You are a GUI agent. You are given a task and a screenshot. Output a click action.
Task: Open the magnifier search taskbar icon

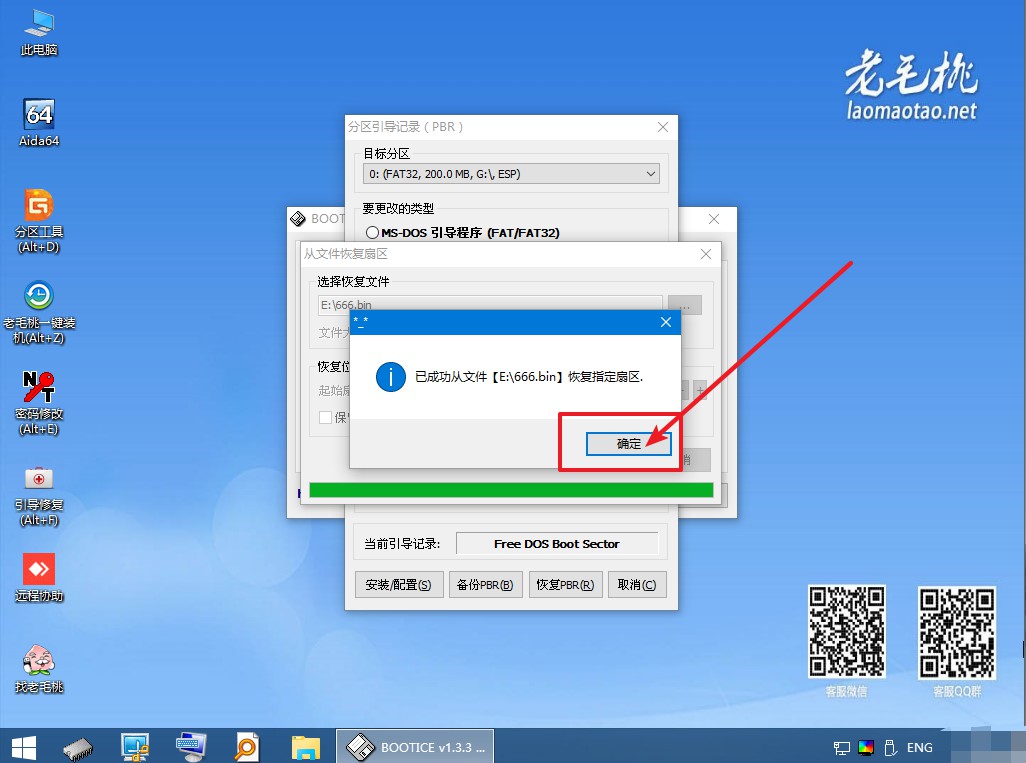(247, 747)
